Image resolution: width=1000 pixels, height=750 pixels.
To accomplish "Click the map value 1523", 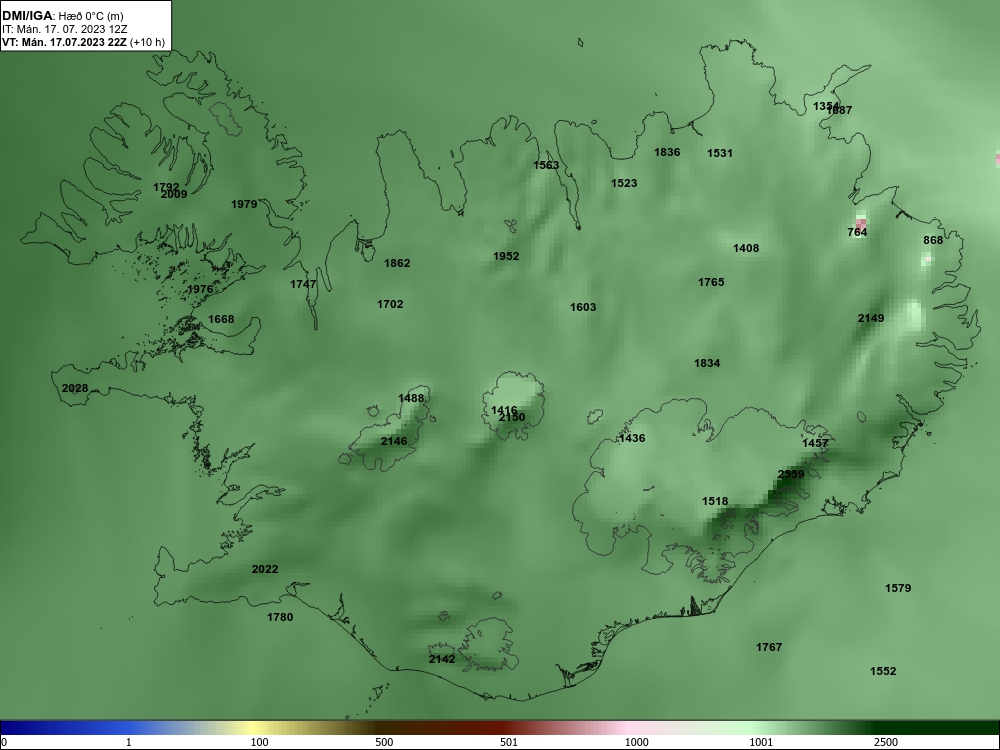I will pyautogui.click(x=624, y=183).
